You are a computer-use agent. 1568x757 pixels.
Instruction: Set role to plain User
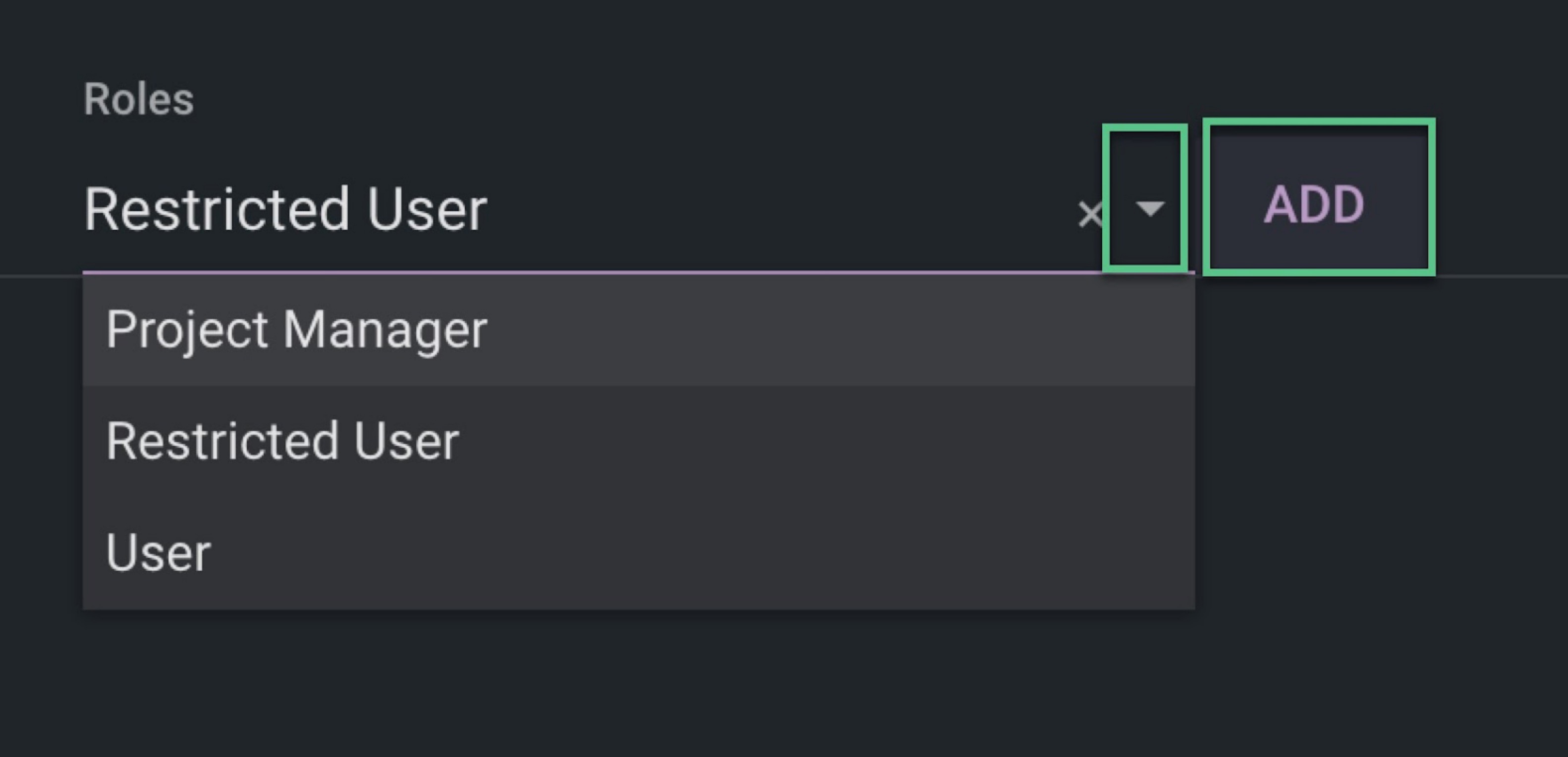click(158, 553)
